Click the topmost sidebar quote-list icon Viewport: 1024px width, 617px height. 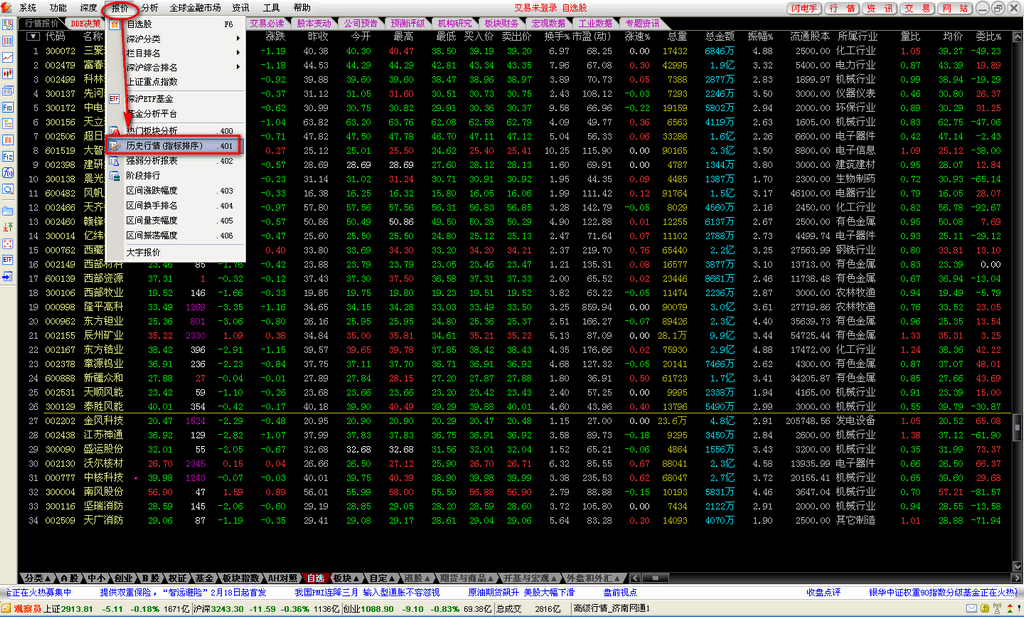7,25
